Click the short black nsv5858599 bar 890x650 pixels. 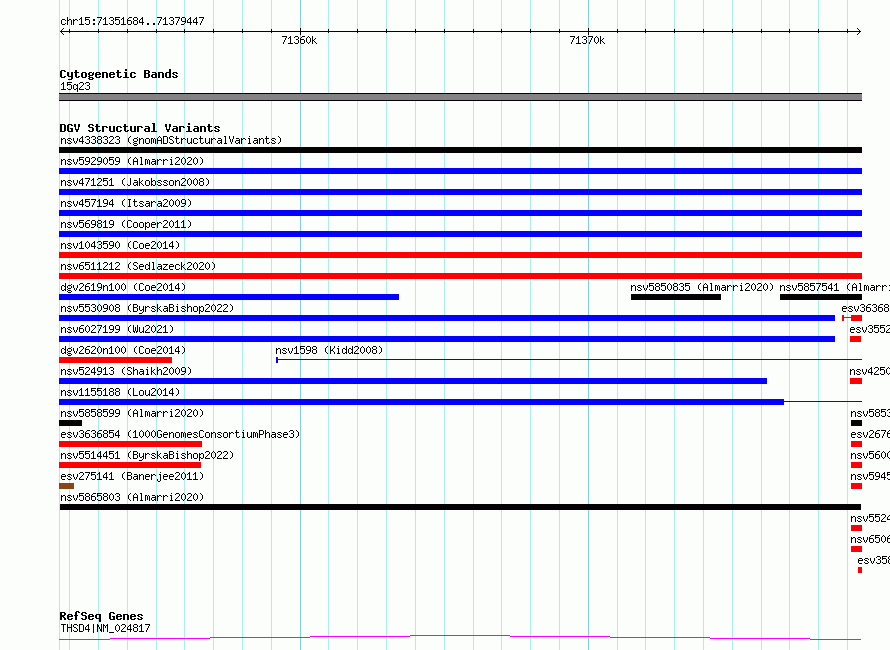tap(70, 423)
